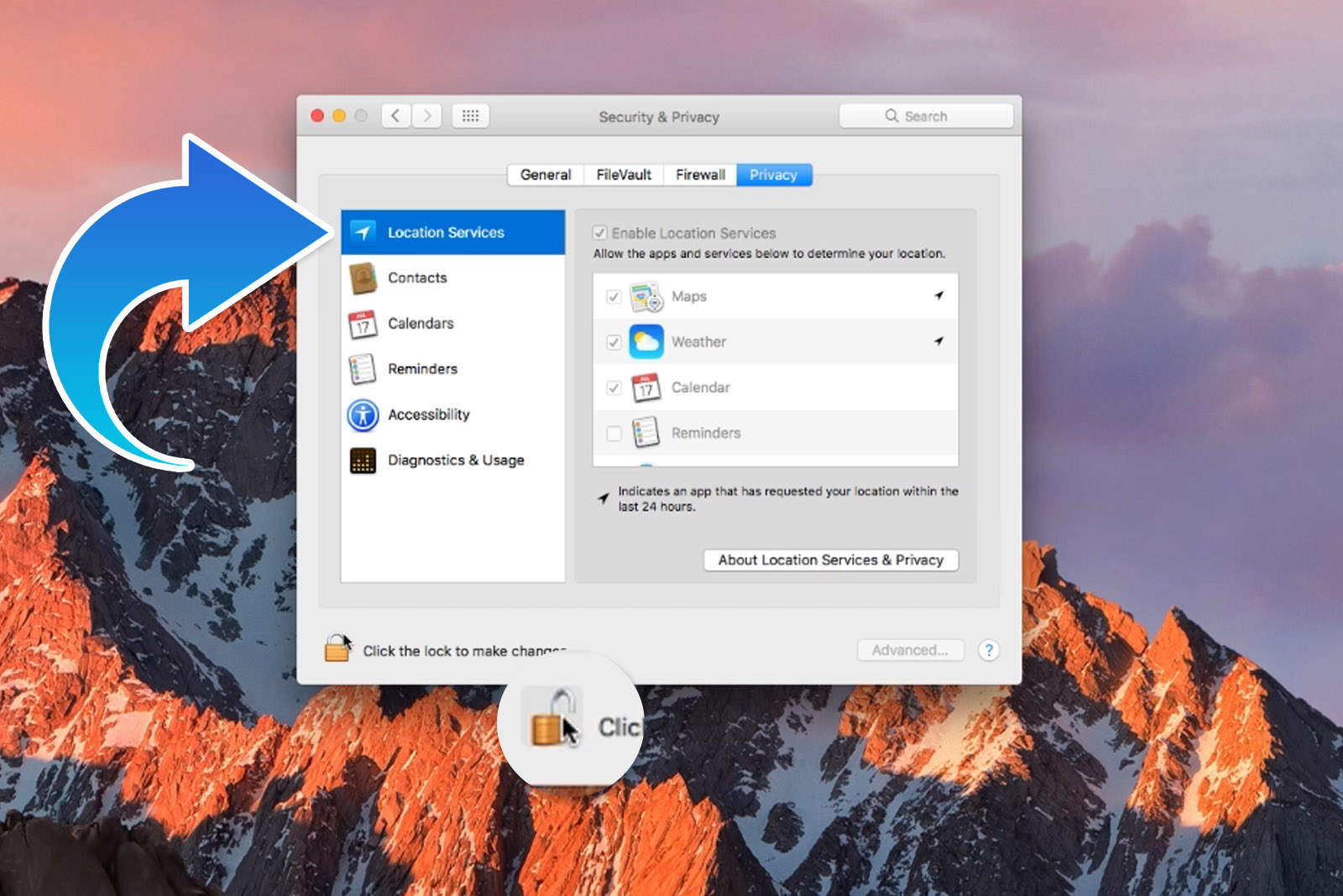The height and width of the screenshot is (896, 1343).
Task: Open Accessibility privacy settings
Action: tap(428, 414)
